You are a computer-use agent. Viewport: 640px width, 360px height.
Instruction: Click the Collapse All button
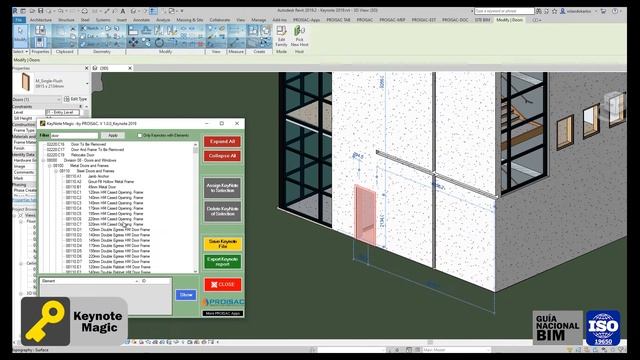coord(222,156)
